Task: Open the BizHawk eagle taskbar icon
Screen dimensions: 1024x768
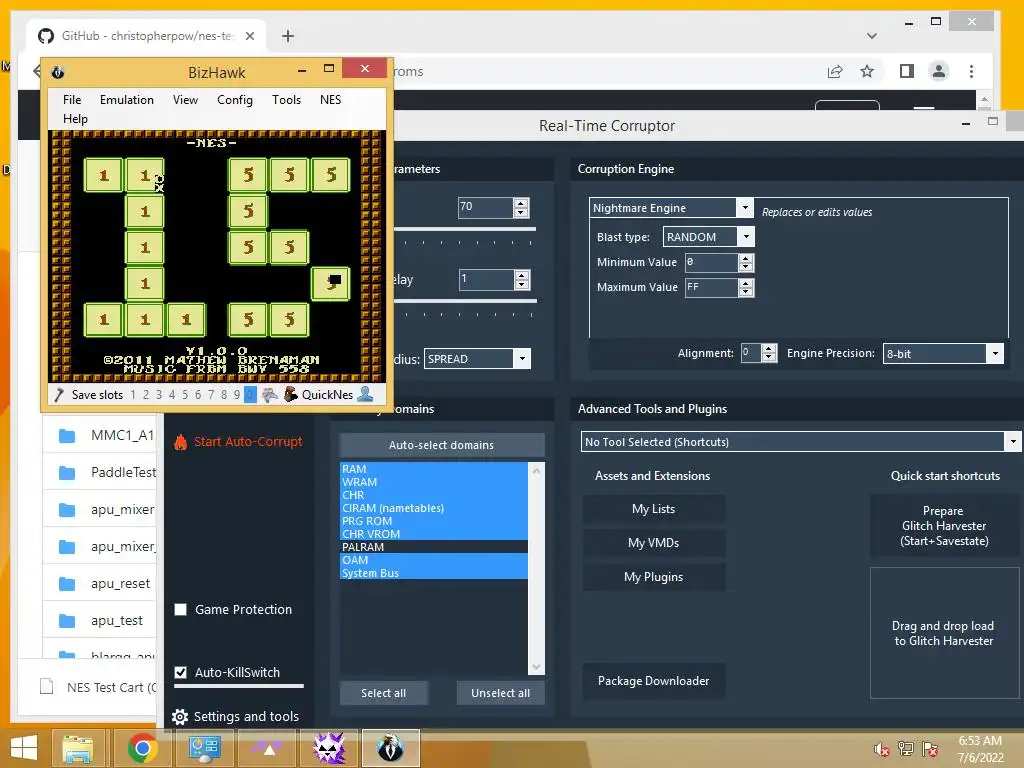Action: pyautogui.click(x=391, y=748)
